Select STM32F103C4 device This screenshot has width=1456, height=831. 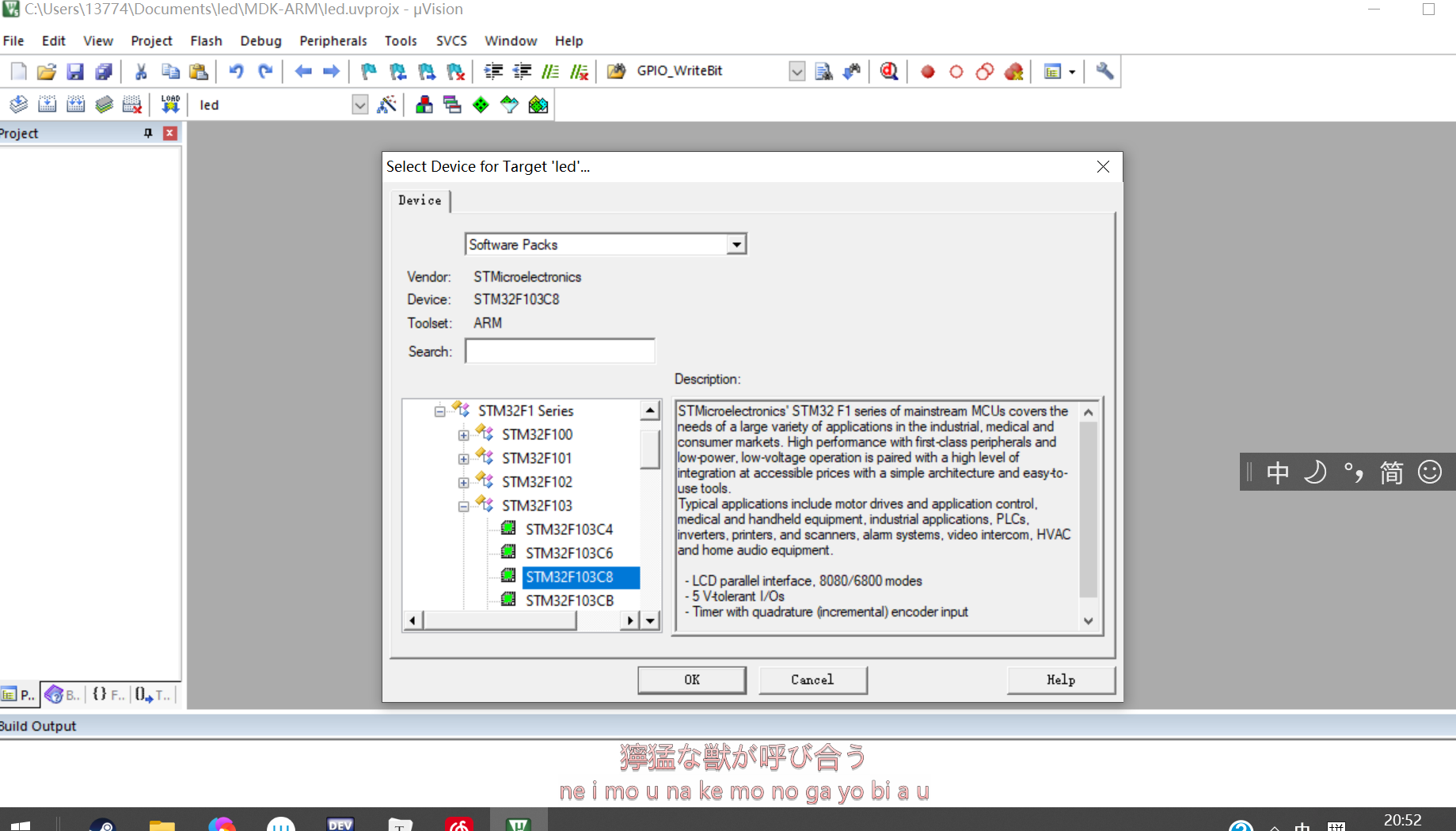coord(569,529)
